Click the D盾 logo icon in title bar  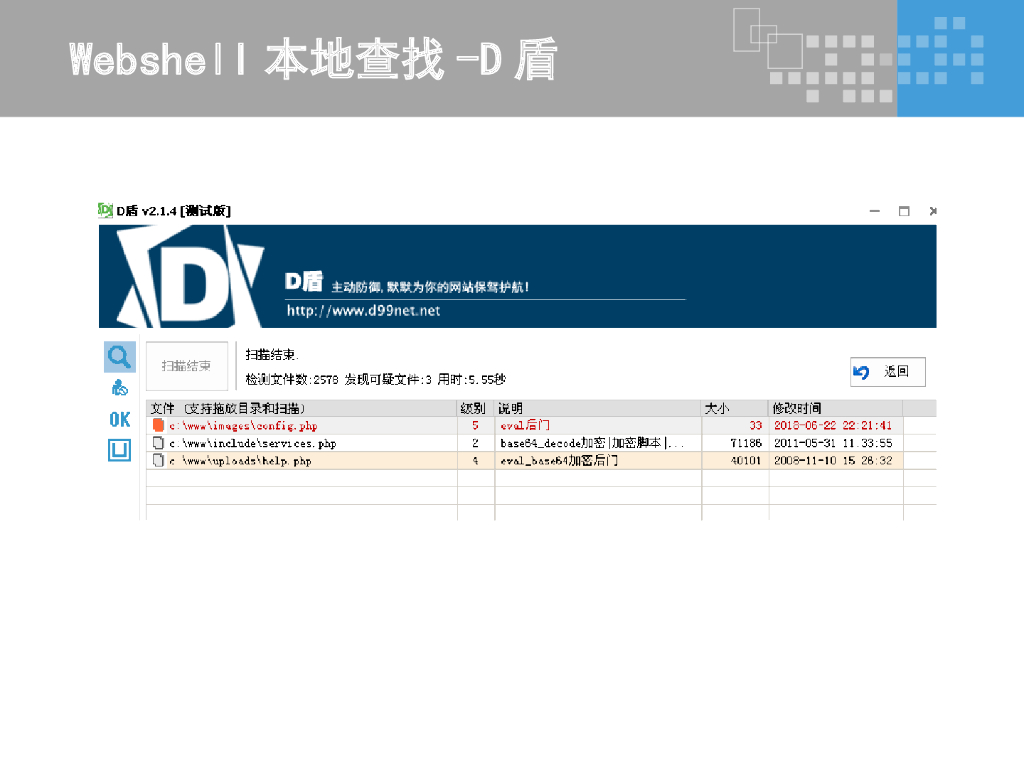[105, 210]
